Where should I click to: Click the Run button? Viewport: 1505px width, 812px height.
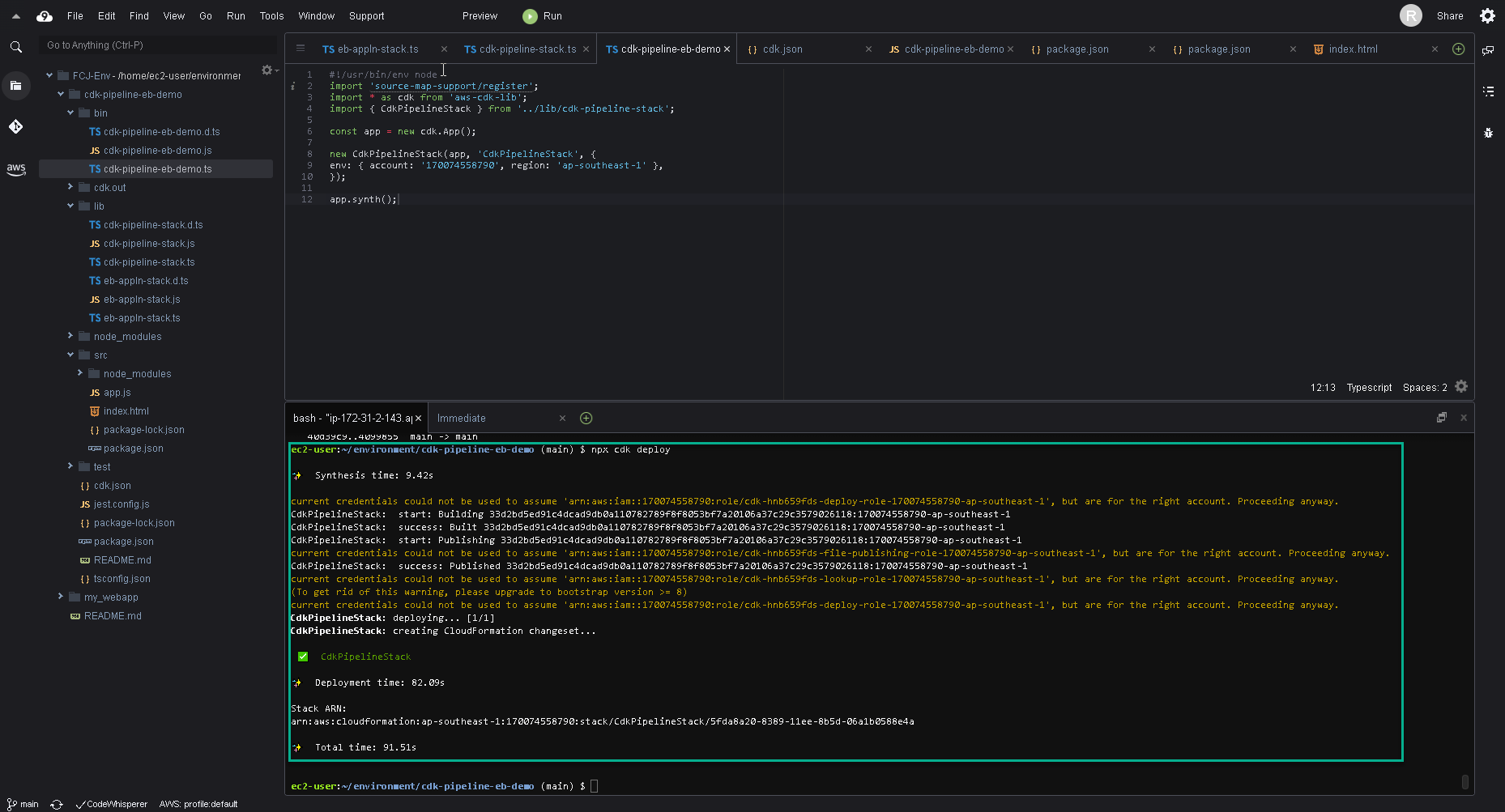(x=543, y=16)
